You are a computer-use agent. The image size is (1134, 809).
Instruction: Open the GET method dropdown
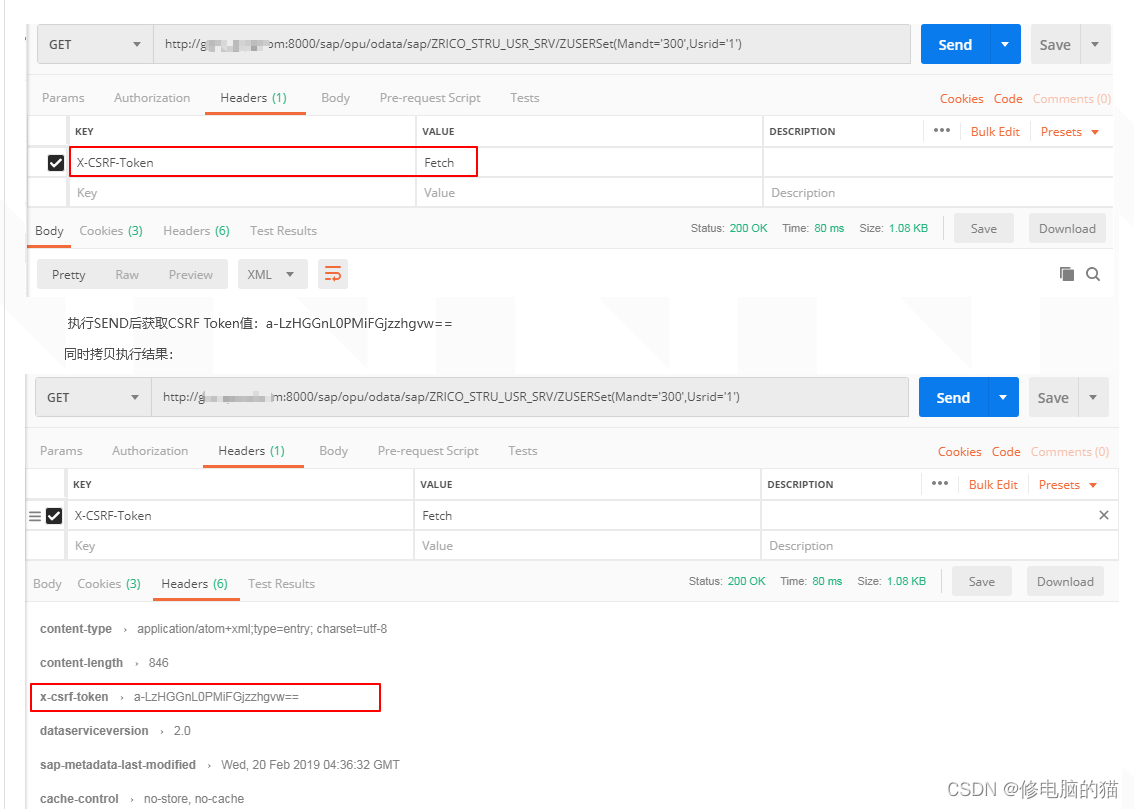(x=94, y=44)
